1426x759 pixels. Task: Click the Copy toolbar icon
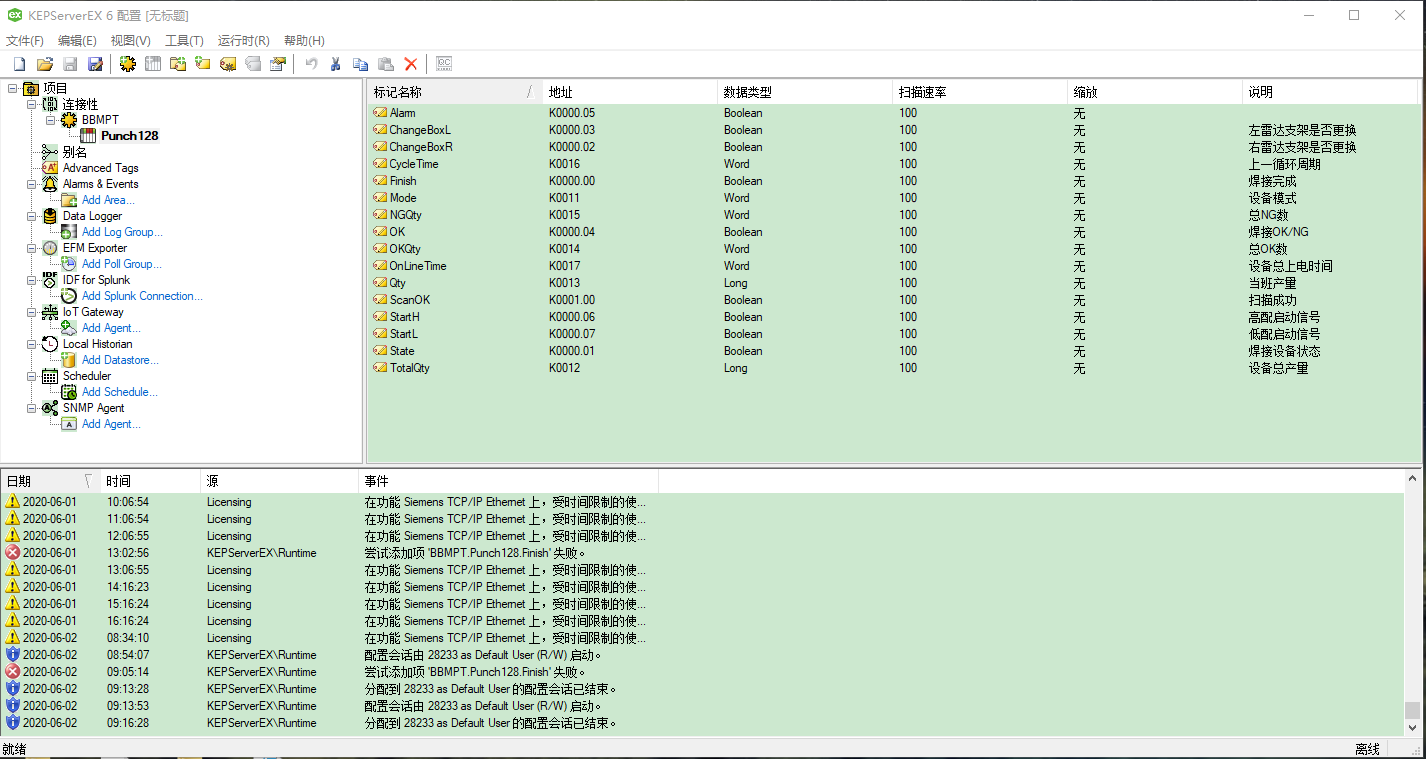click(361, 64)
